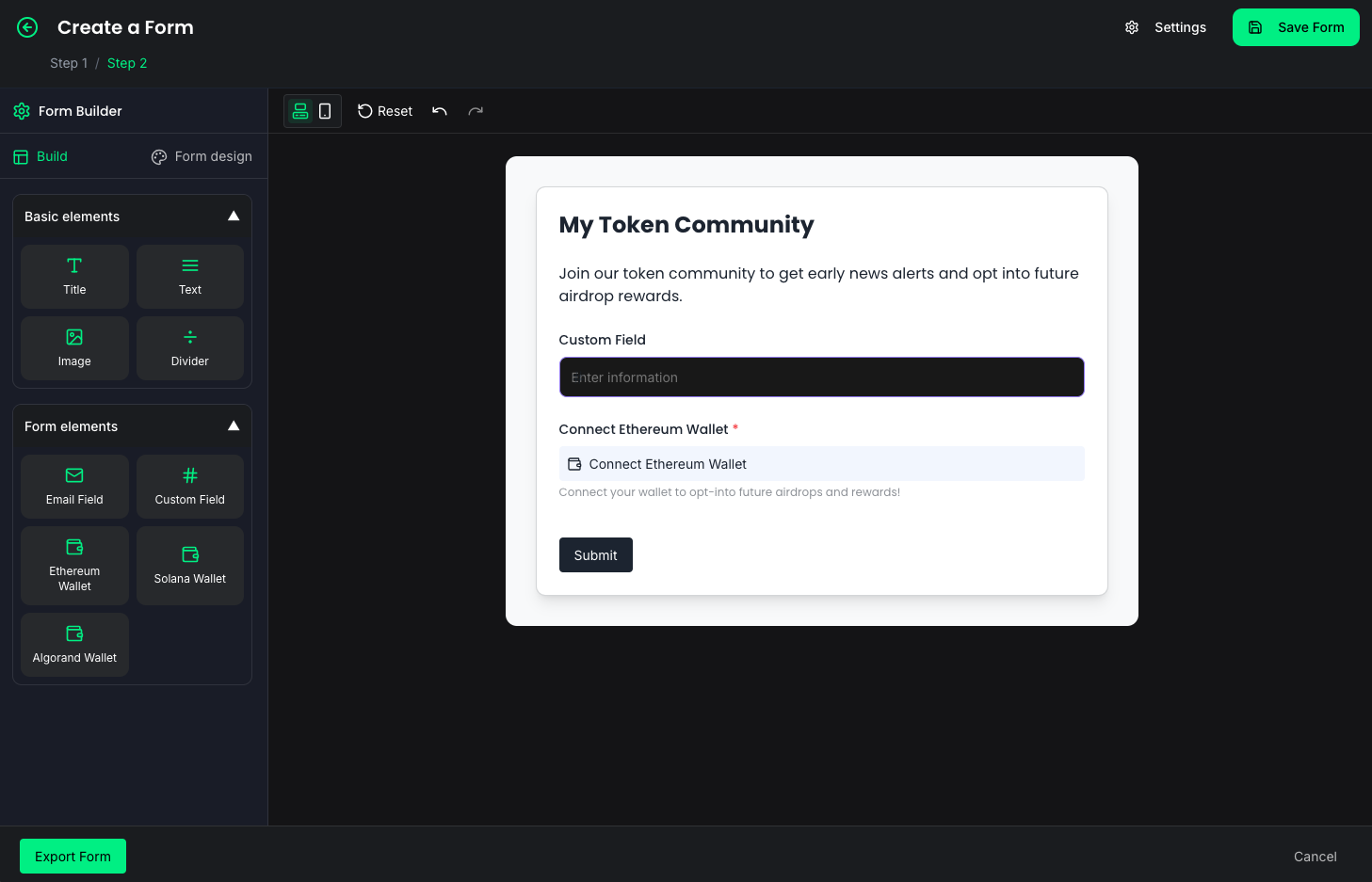Select the Build tab
Viewport: 1372px width, 882px height.
coord(40,156)
